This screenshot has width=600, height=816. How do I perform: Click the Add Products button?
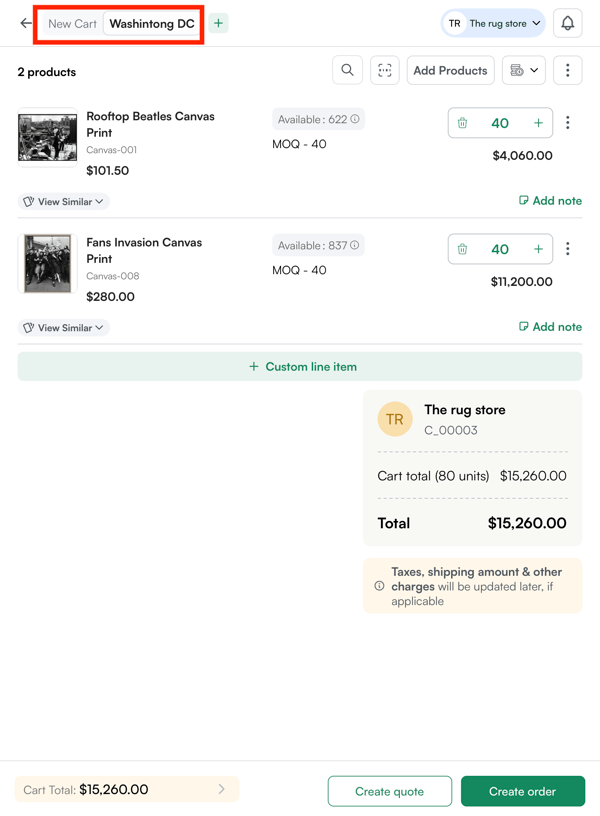click(450, 70)
